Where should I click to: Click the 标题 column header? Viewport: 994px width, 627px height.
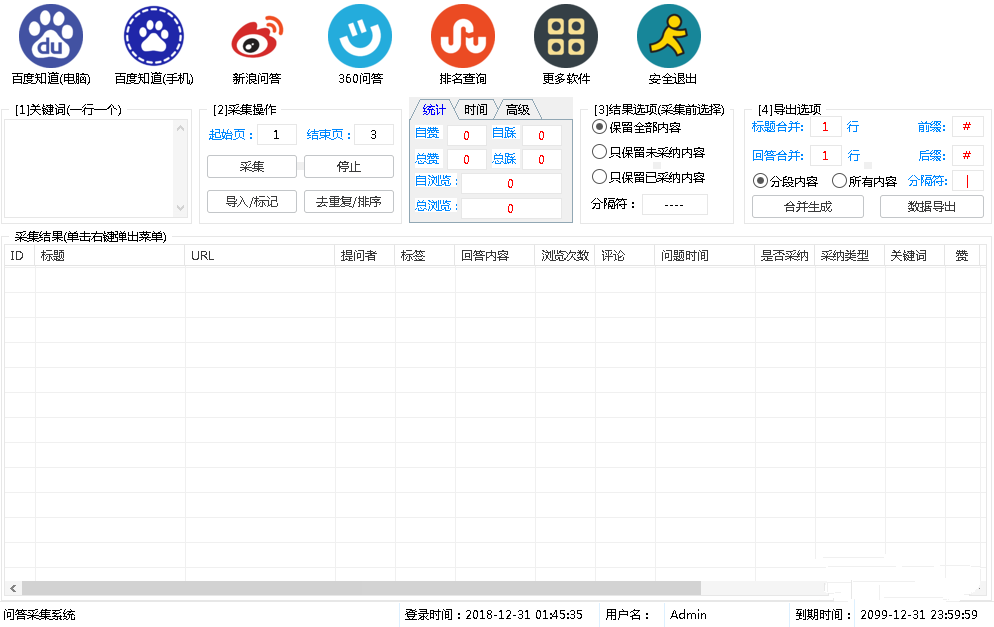pyautogui.click(x=110, y=255)
